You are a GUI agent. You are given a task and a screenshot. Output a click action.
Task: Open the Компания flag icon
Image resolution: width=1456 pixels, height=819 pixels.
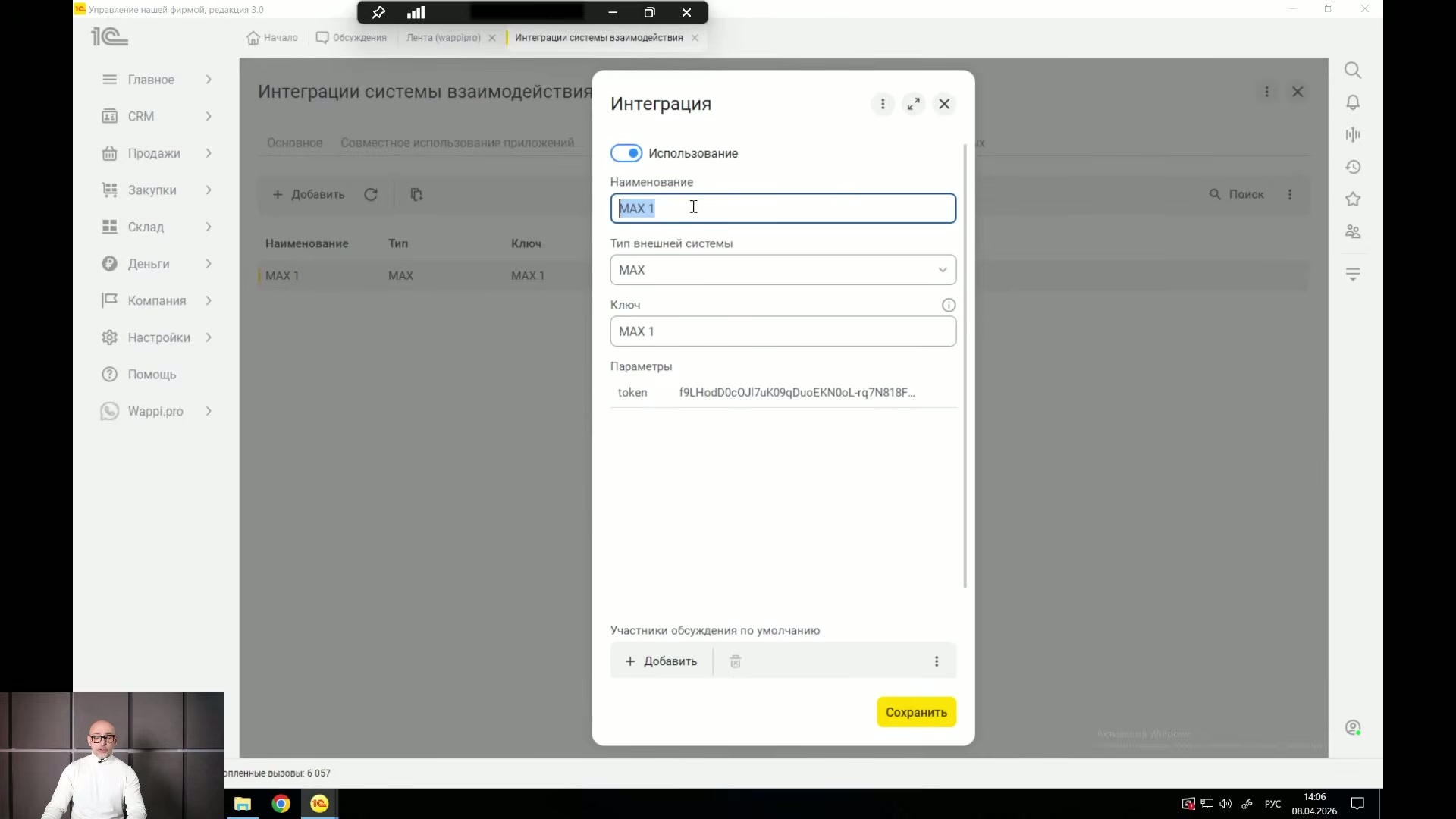click(110, 300)
